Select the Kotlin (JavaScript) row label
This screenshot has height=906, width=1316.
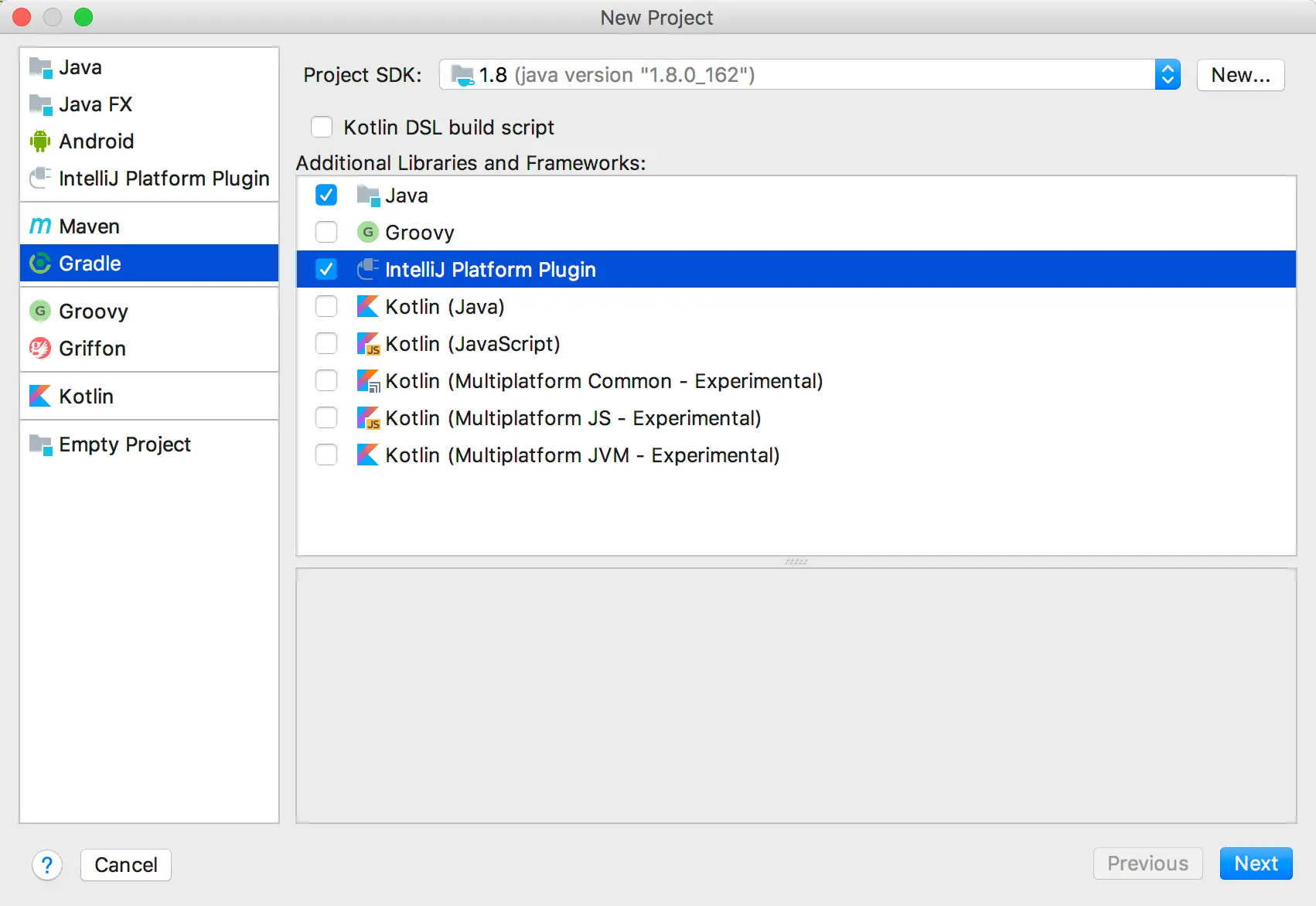tap(472, 344)
